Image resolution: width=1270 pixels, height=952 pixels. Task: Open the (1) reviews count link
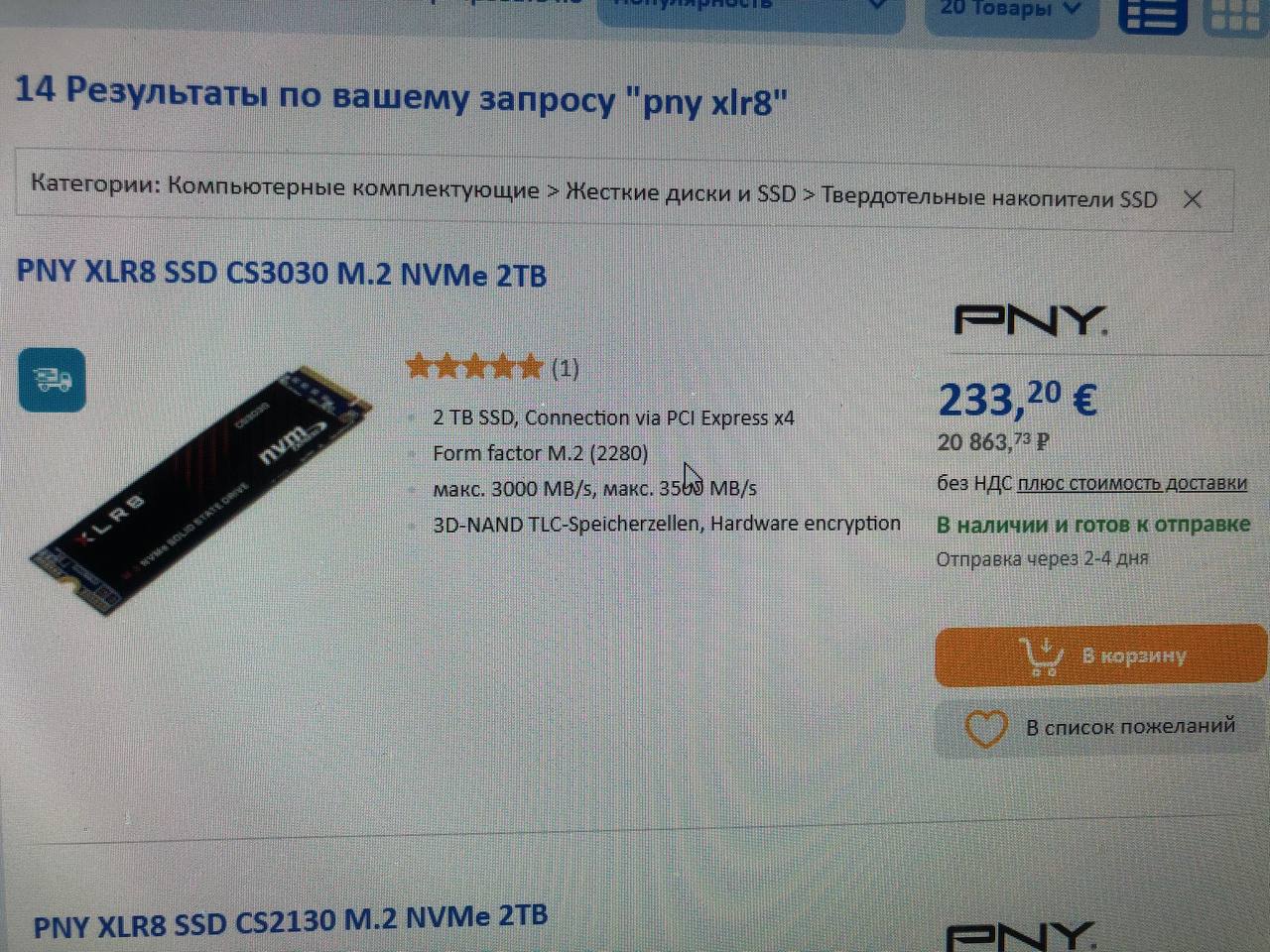tap(565, 368)
